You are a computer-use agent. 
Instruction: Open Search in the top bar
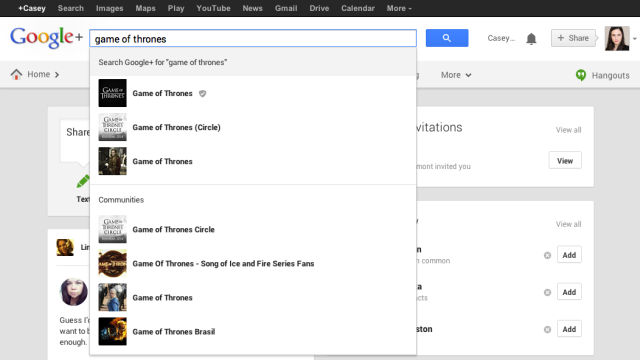click(x=71, y=8)
